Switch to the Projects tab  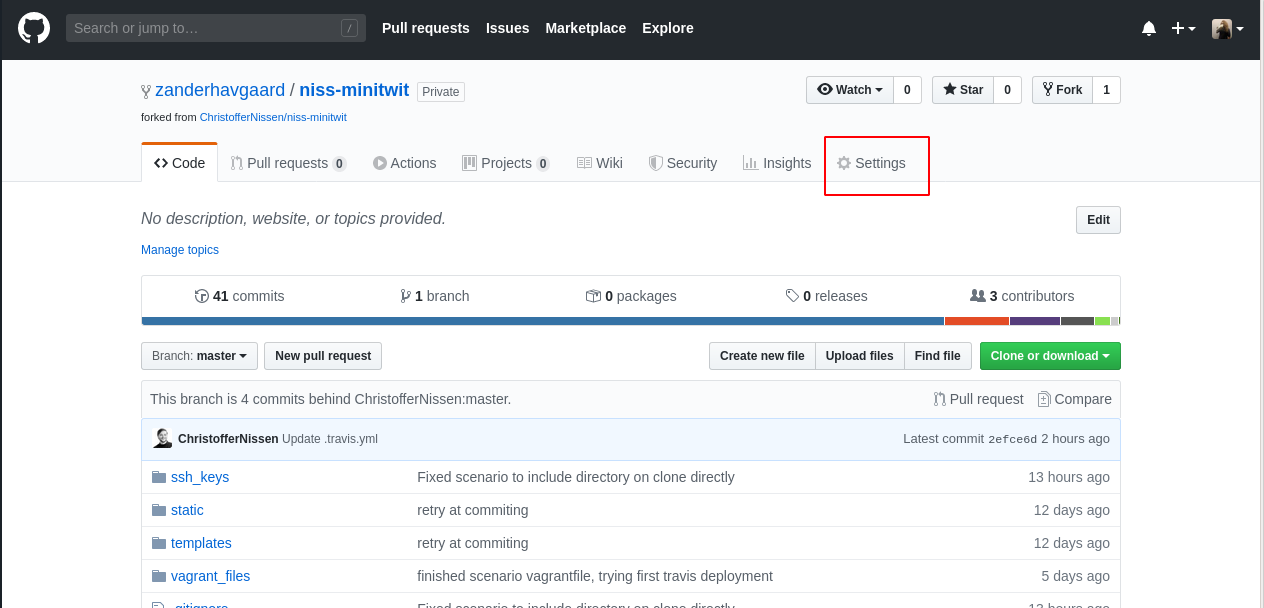click(x=505, y=163)
